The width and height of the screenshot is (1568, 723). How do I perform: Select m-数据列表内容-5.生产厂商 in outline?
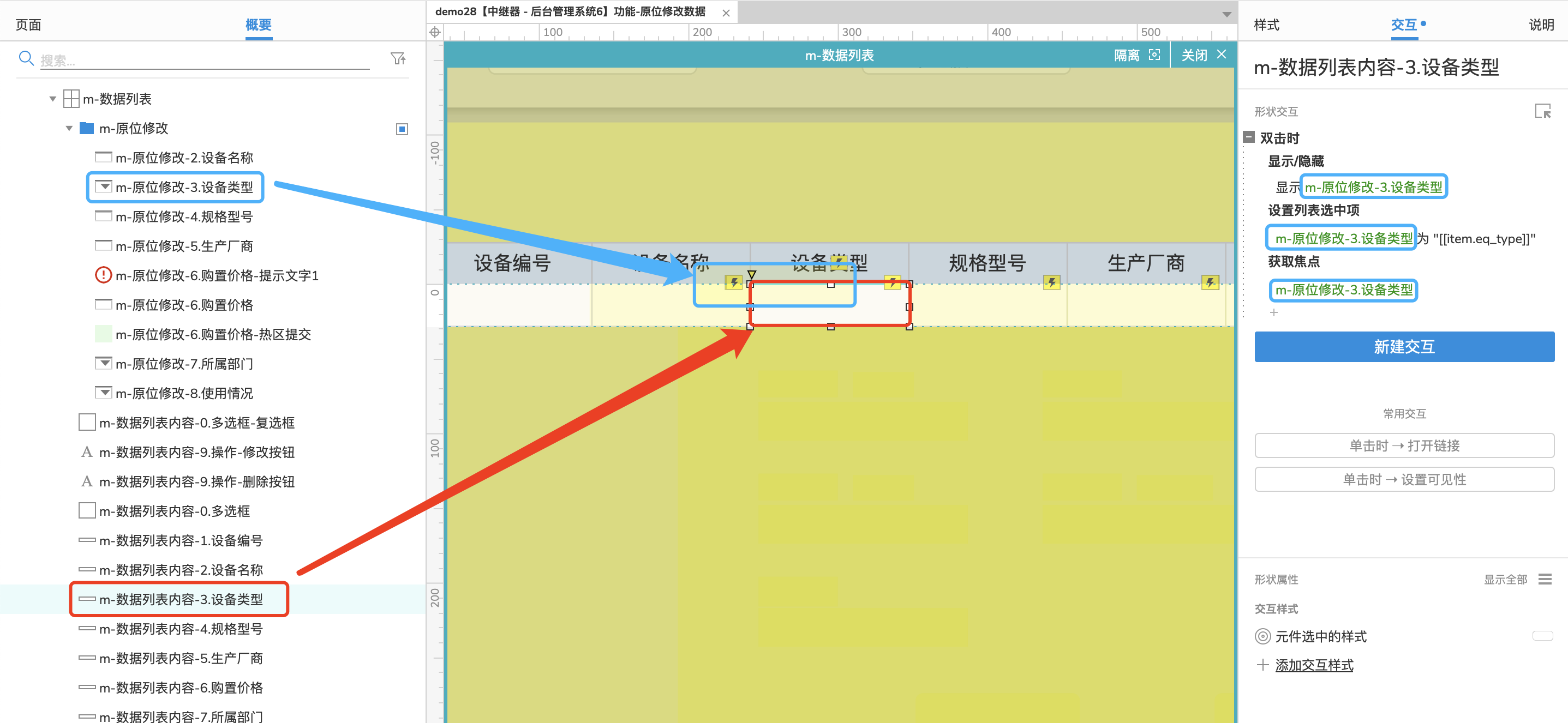(x=181, y=658)
